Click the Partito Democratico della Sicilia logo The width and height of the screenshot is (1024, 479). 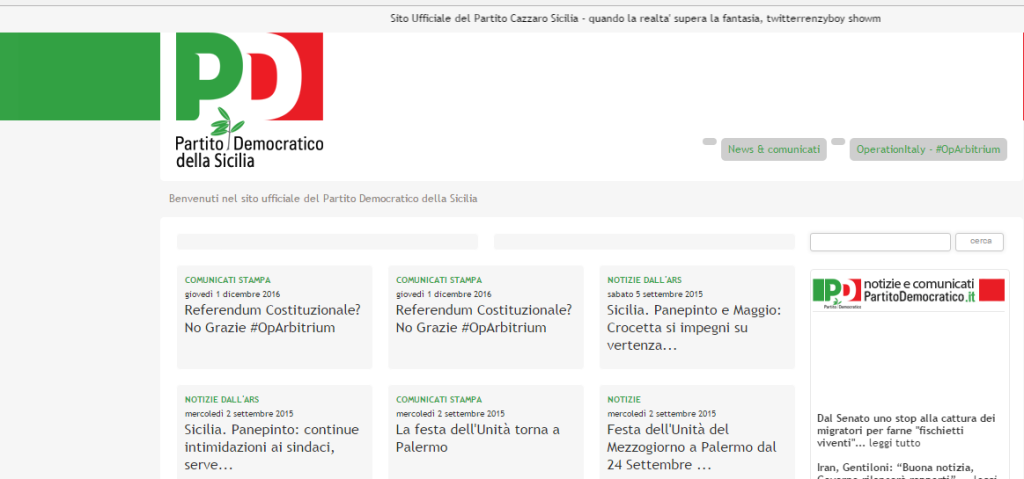[x=249, y=100]
